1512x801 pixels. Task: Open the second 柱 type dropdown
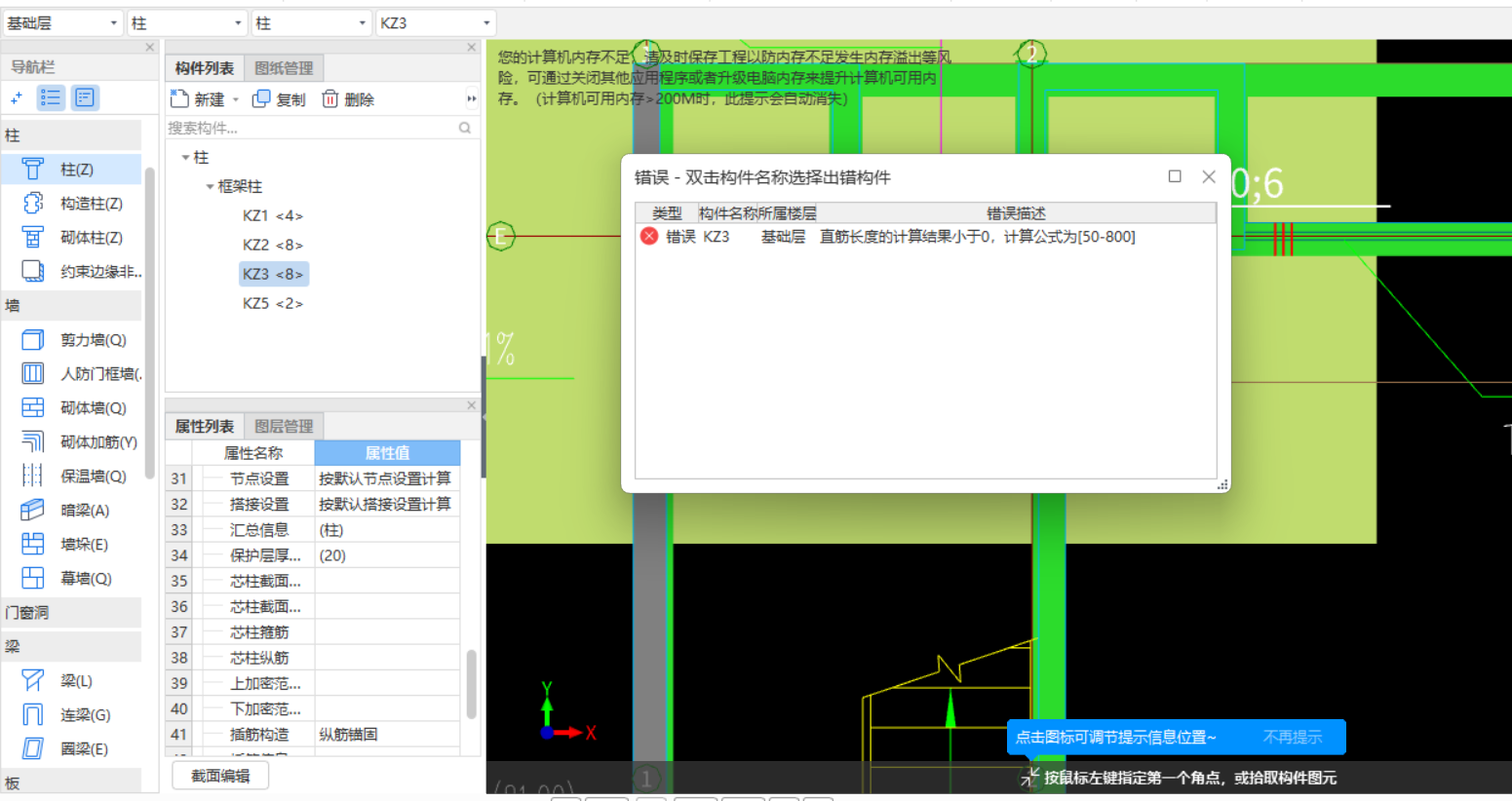pyautogui.click(x=311, y=23)
